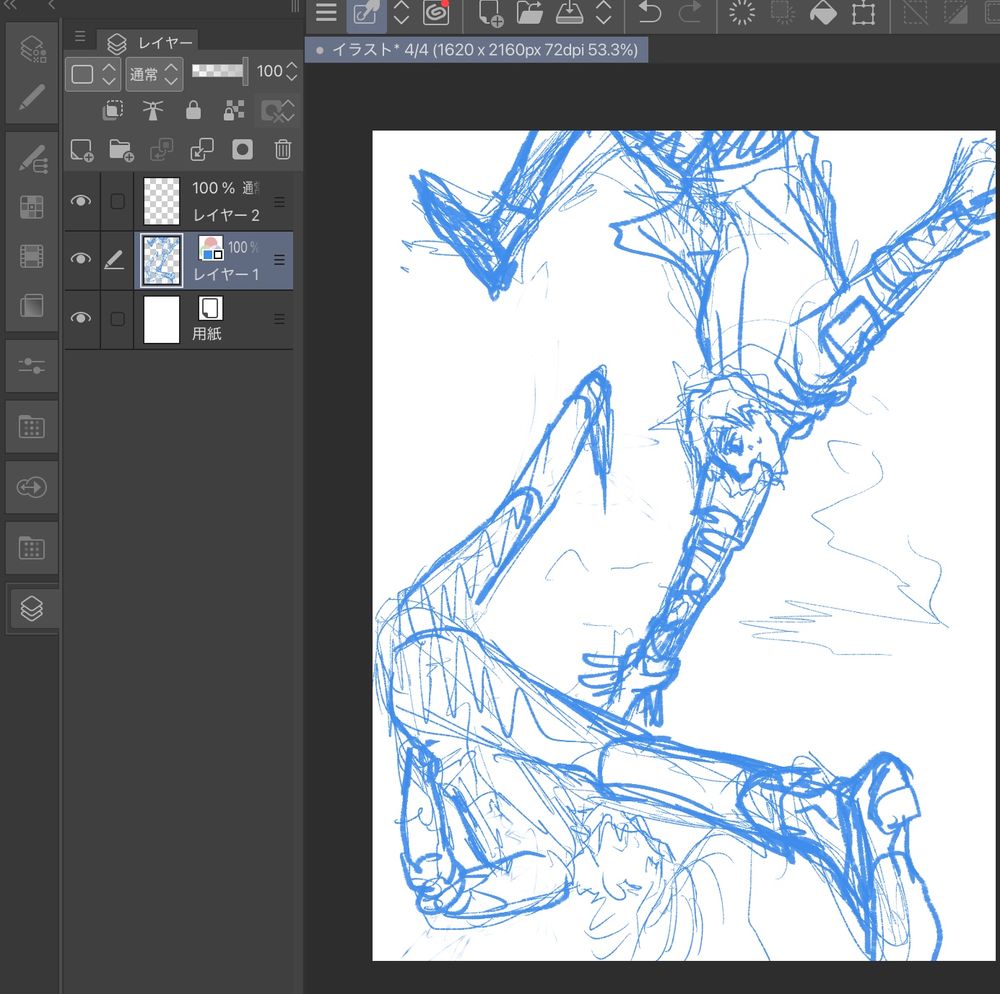1000x994 pixels.
Task: Clear with the dotted circle icon
Action: [x=742, y=12]
